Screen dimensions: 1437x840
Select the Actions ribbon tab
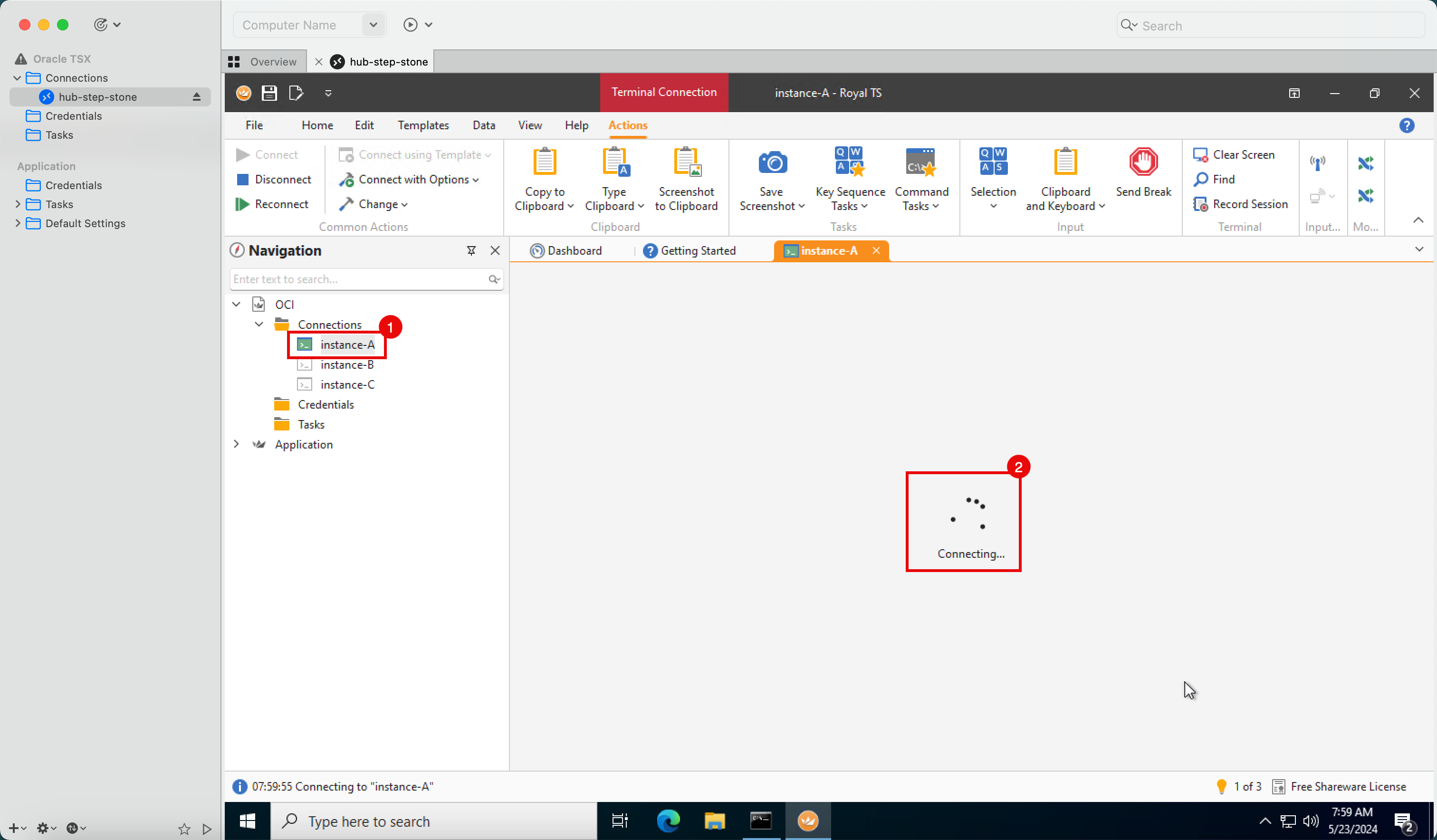click(x=627, y=124)
